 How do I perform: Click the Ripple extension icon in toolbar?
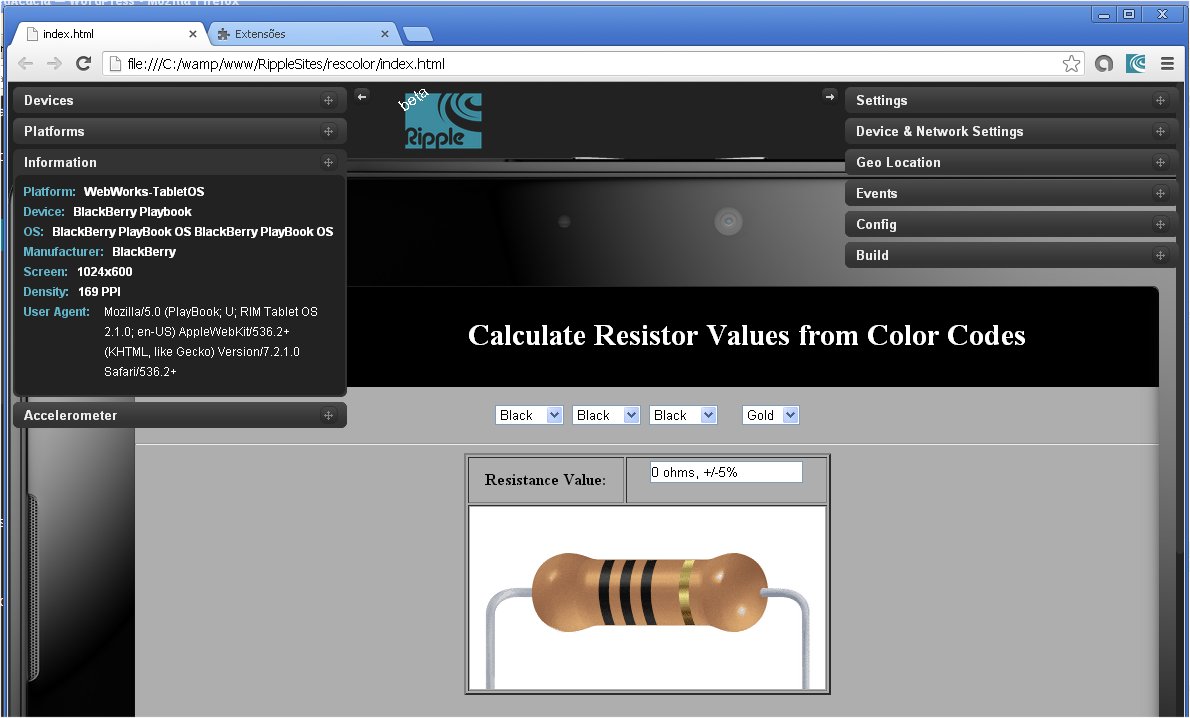pyautogui.click(x=1136, y=64)
